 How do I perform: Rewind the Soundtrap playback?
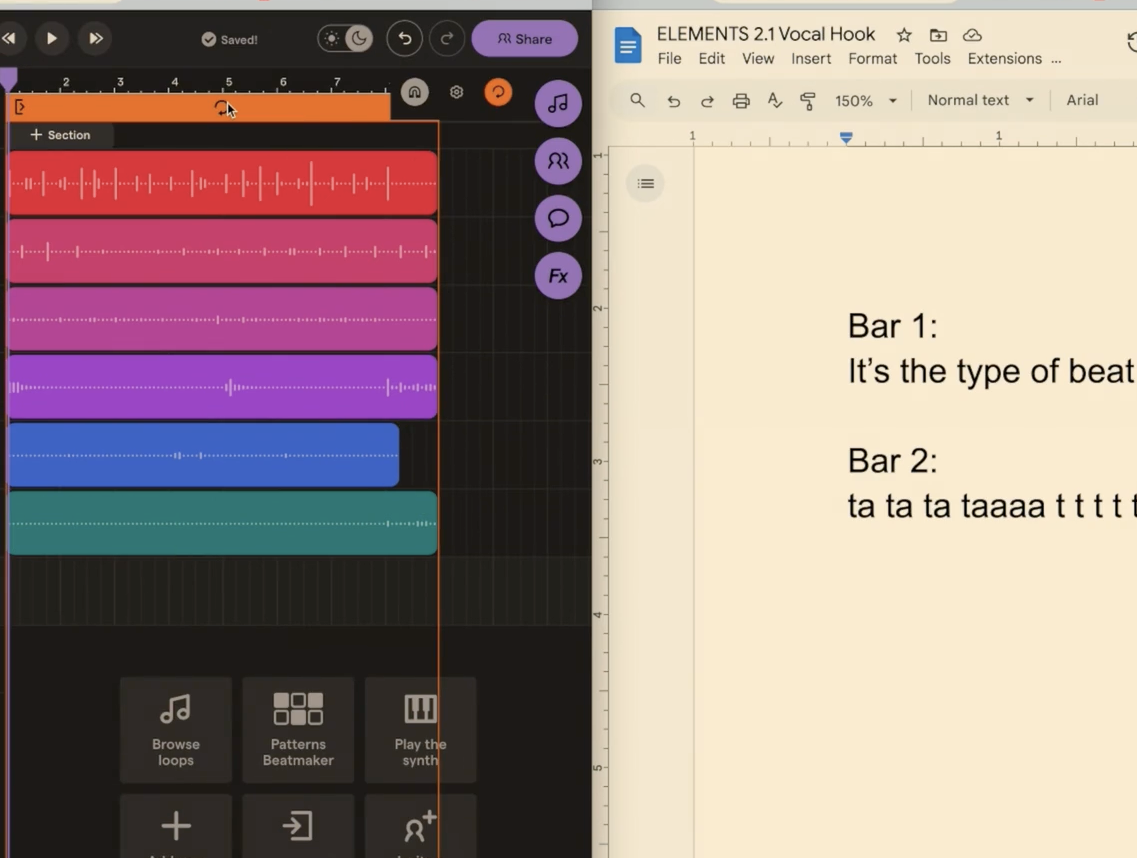(x=9, y=38)
